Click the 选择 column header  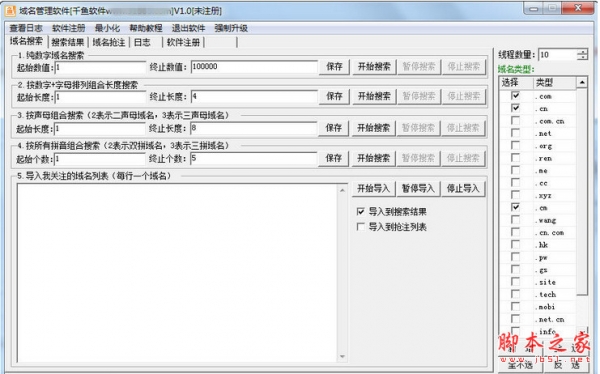coord(516,82)
